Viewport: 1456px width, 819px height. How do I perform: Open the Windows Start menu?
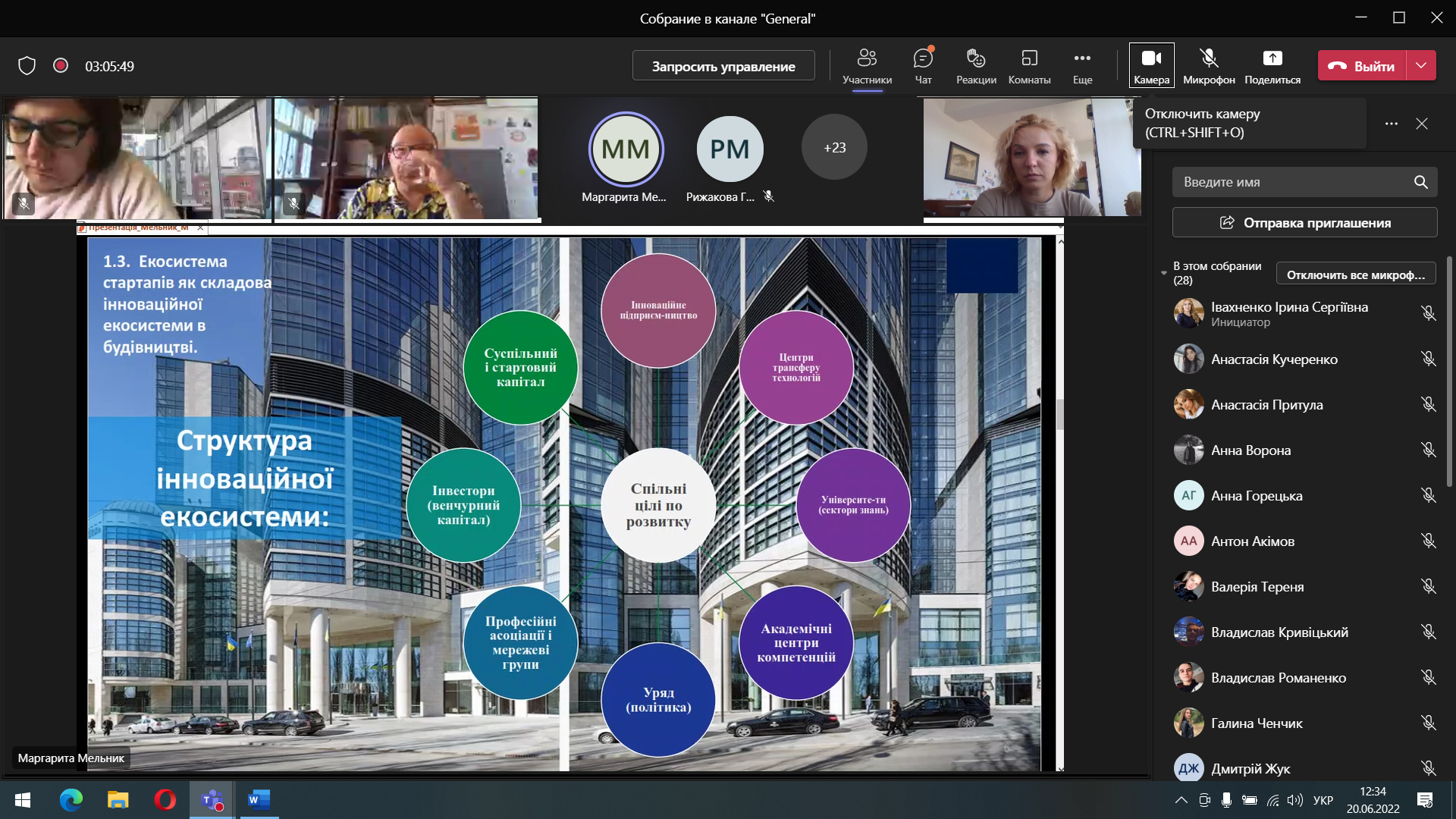point(23,800)
